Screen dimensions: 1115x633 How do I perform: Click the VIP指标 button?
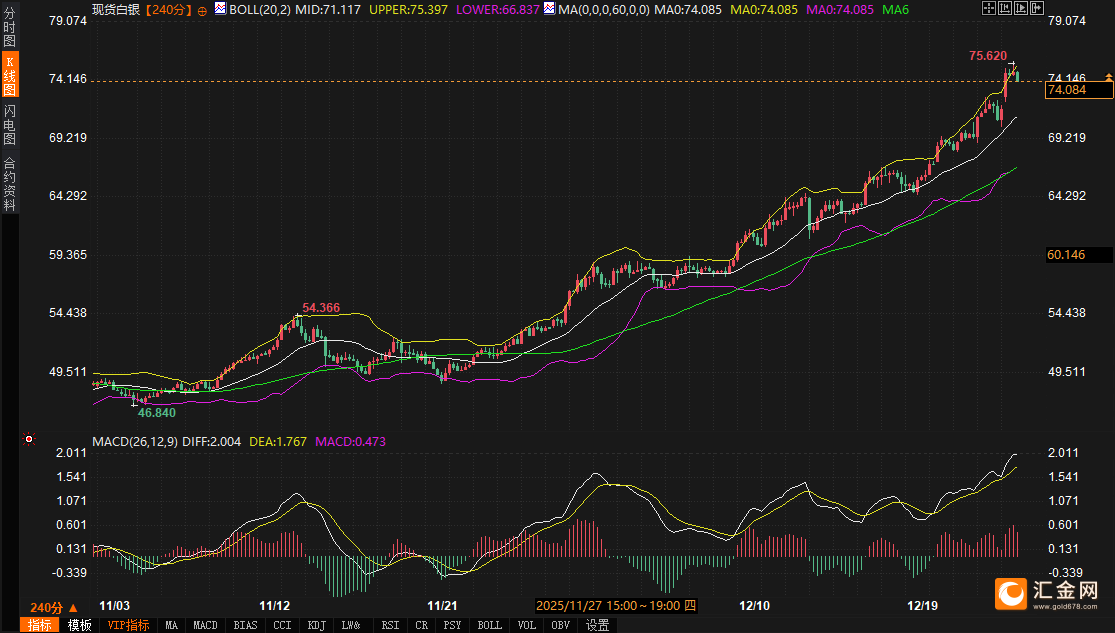[128, 625]
